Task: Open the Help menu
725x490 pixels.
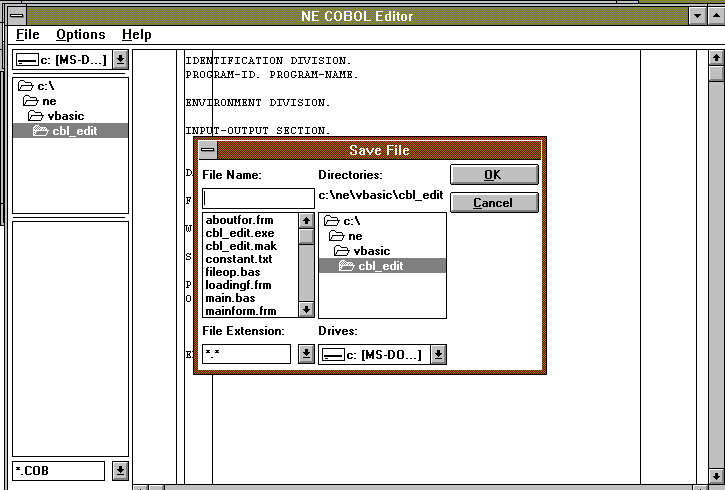Action: (136, 35)
